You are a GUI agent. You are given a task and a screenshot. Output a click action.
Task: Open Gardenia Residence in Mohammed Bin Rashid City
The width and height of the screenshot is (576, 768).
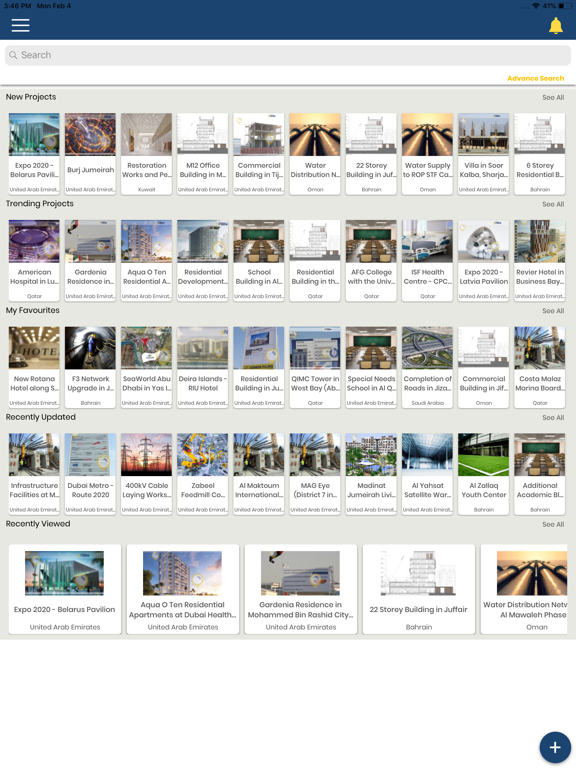click(301, 589)
